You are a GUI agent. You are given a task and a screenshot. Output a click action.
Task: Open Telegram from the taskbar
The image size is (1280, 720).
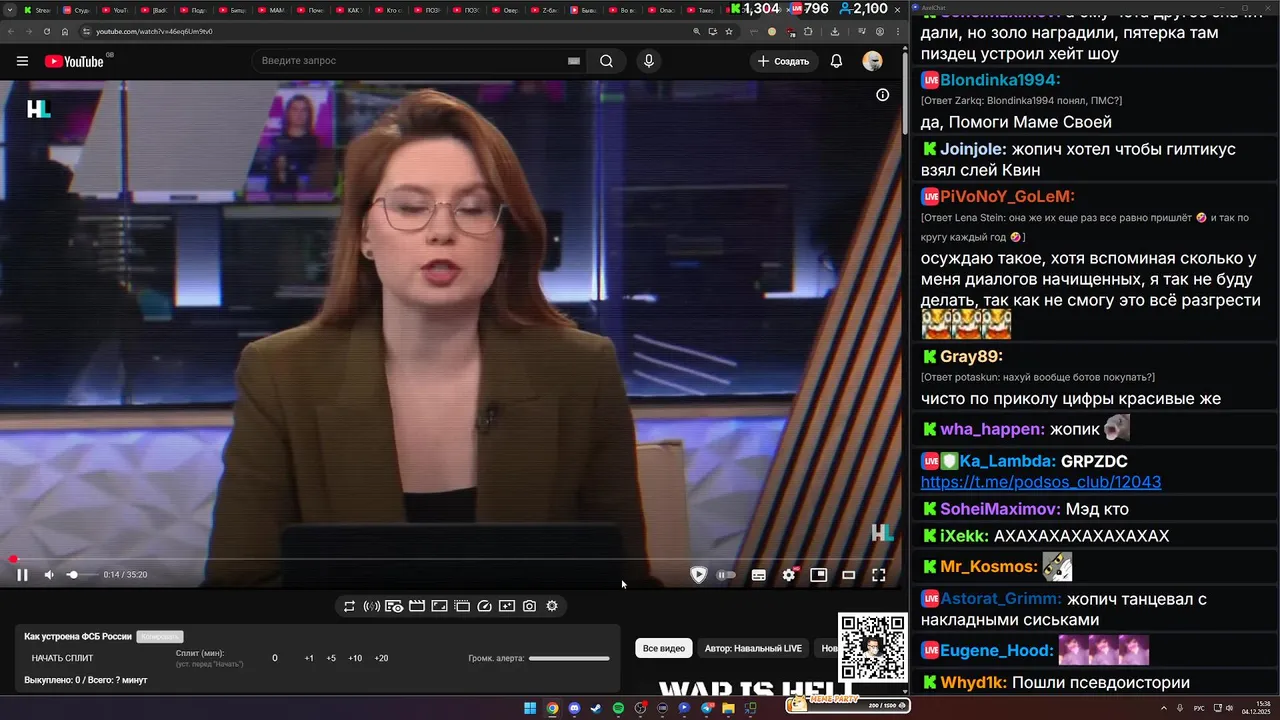click(x=706, y=708)
